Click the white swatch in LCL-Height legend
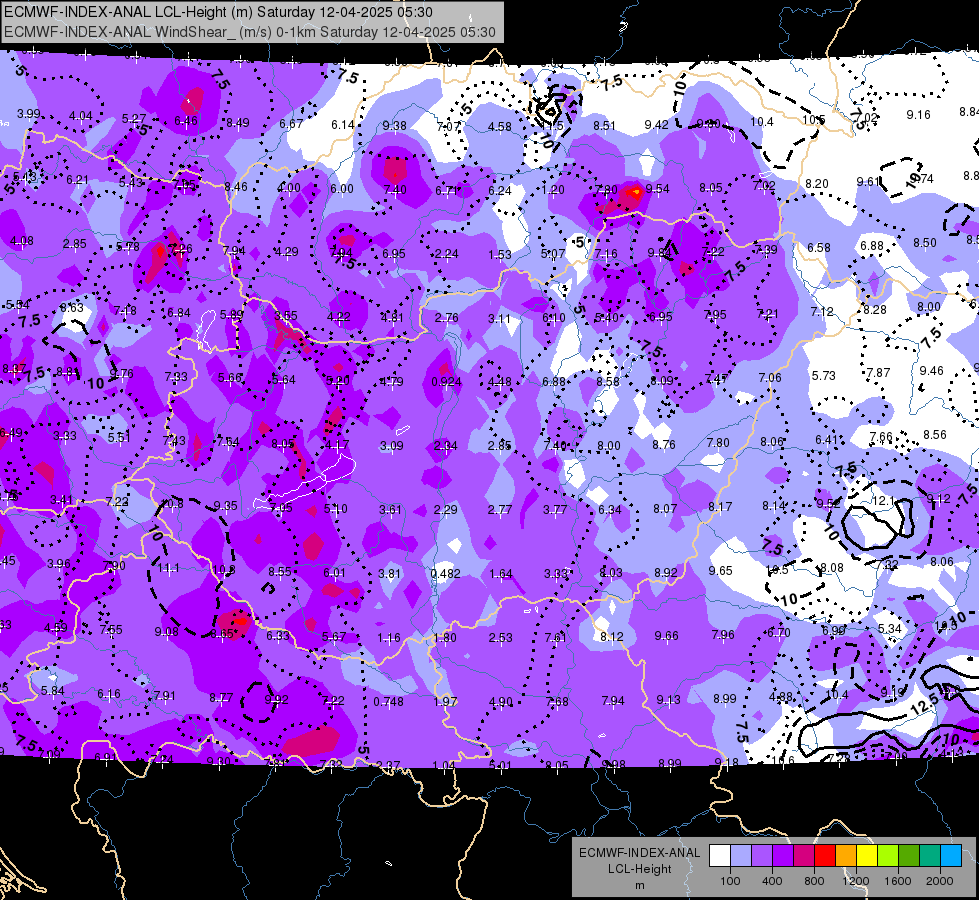Image resolution: width=979 pixels, height=900 pixels. (720, 856)
